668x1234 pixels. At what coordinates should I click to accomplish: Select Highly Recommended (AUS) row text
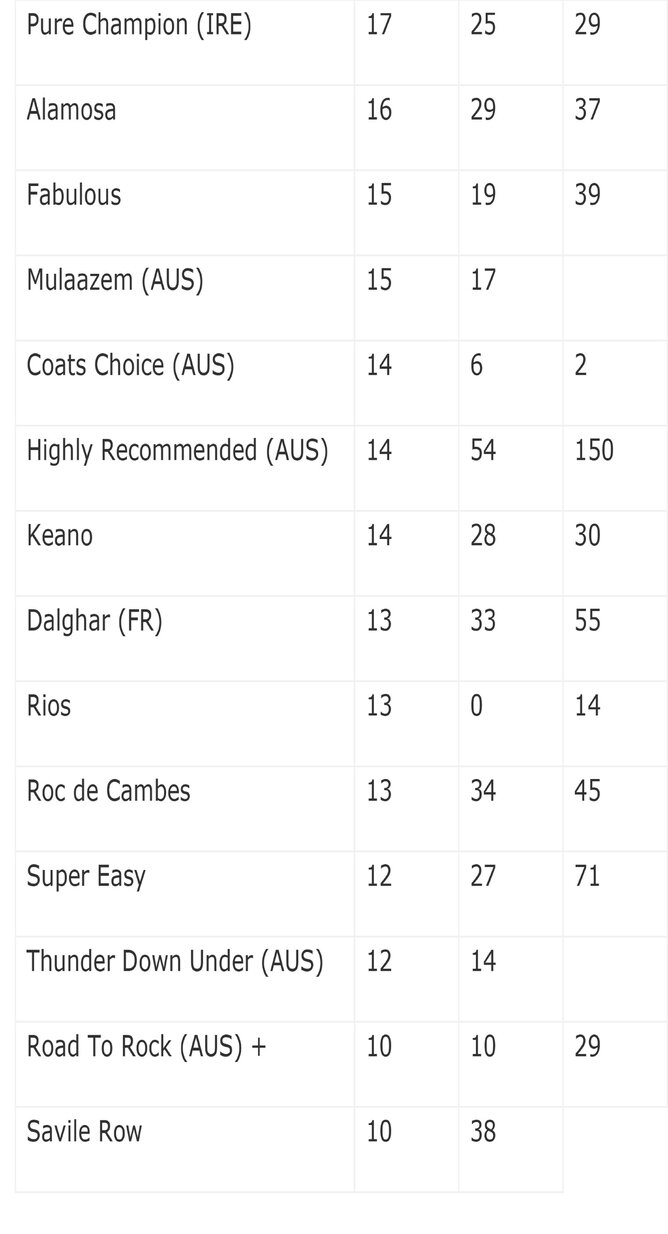[x=177, y=451]
